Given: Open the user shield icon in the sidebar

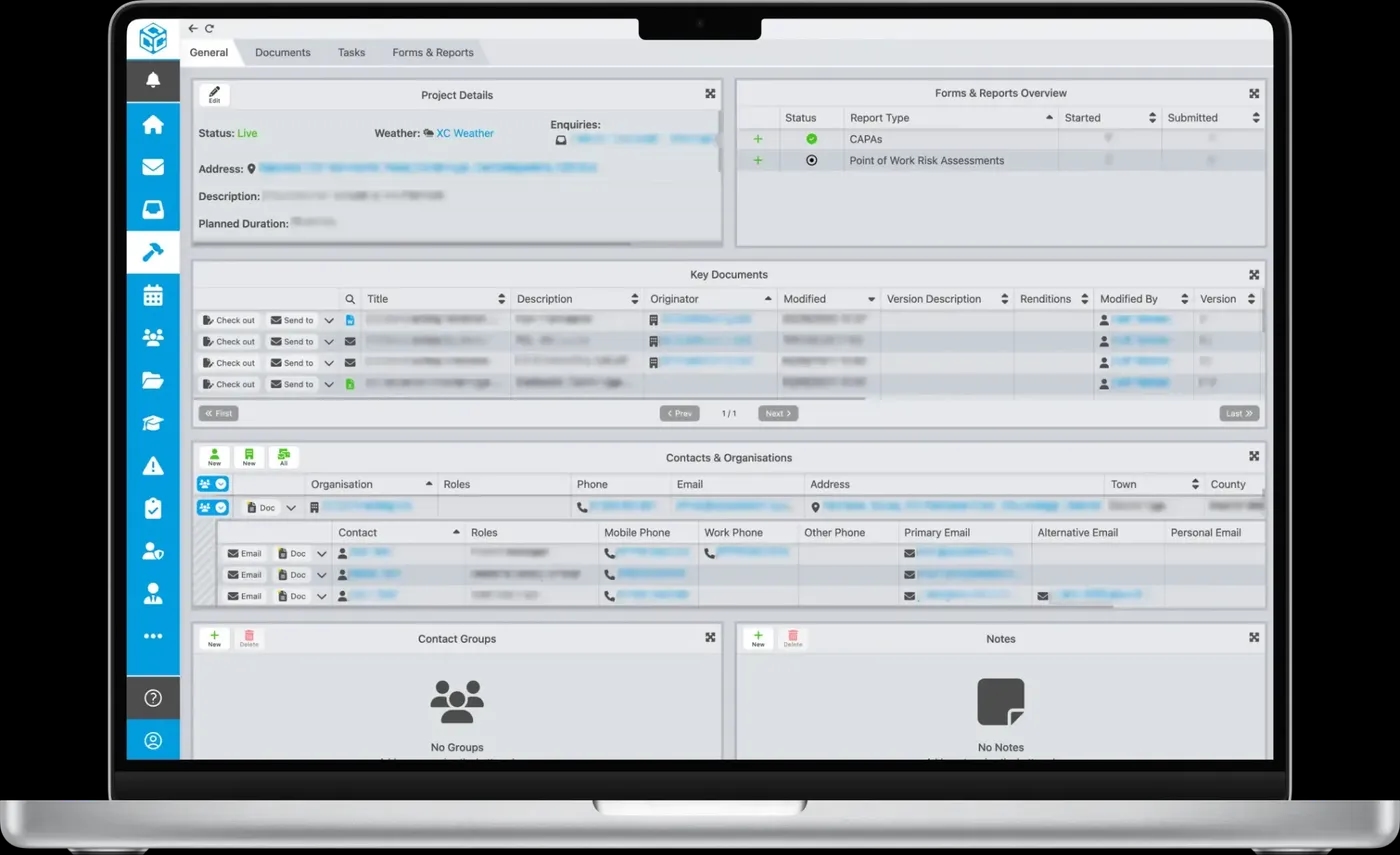Looking at the screenshot, I should (153, 551).
